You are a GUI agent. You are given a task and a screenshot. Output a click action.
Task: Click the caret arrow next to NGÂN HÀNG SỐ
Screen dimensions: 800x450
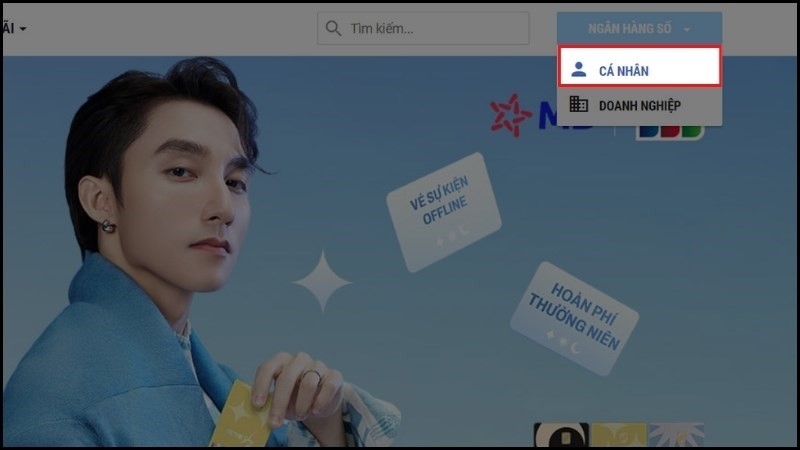[x=687, y=30]
